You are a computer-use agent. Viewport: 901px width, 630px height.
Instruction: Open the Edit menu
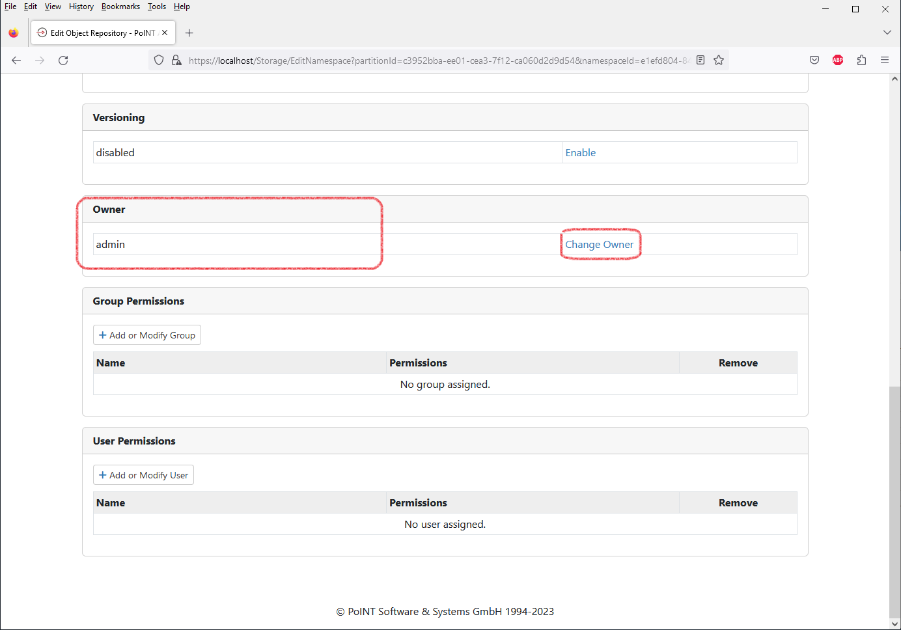click(30, 6)
